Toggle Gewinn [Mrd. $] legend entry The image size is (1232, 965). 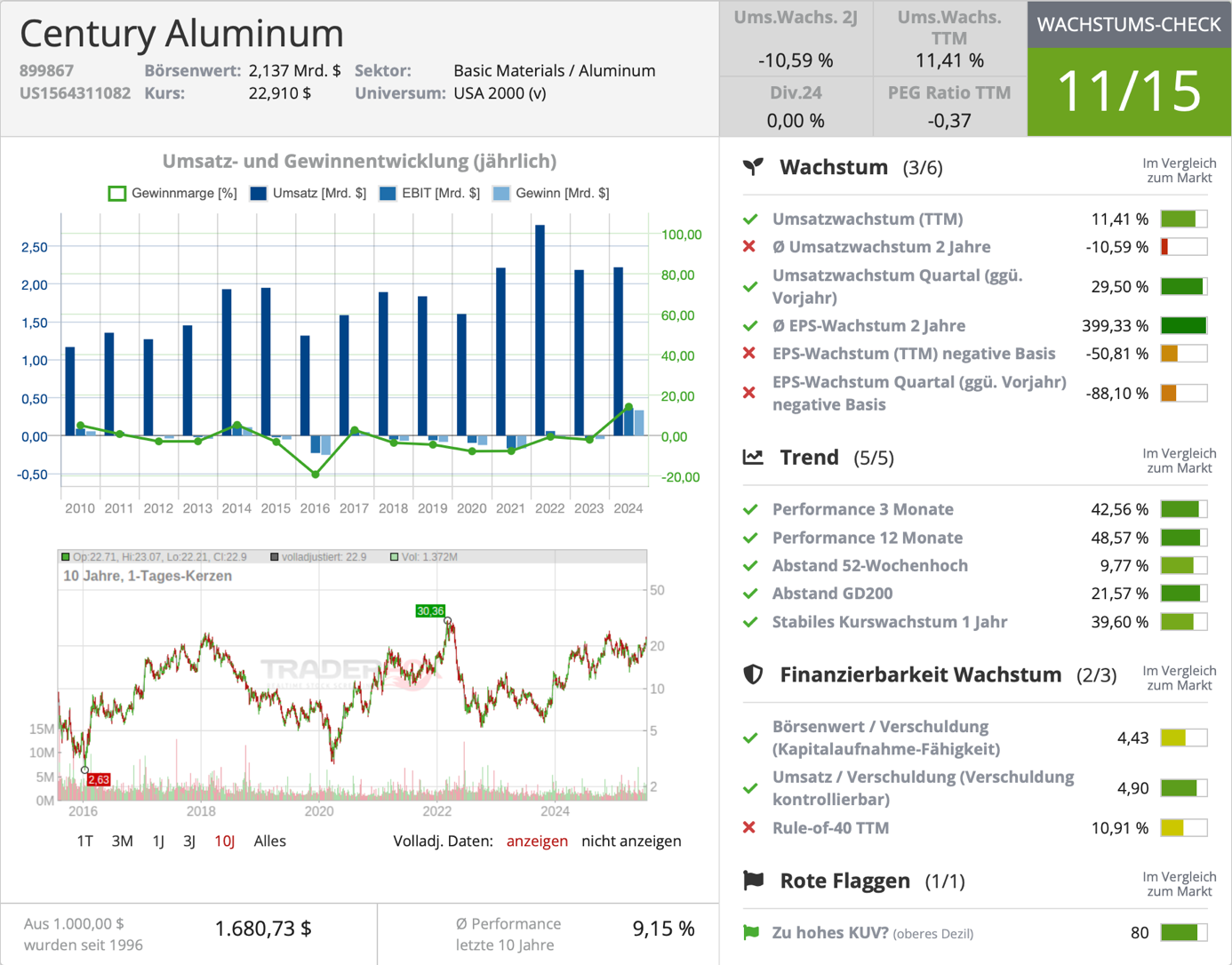pos(551,193)
